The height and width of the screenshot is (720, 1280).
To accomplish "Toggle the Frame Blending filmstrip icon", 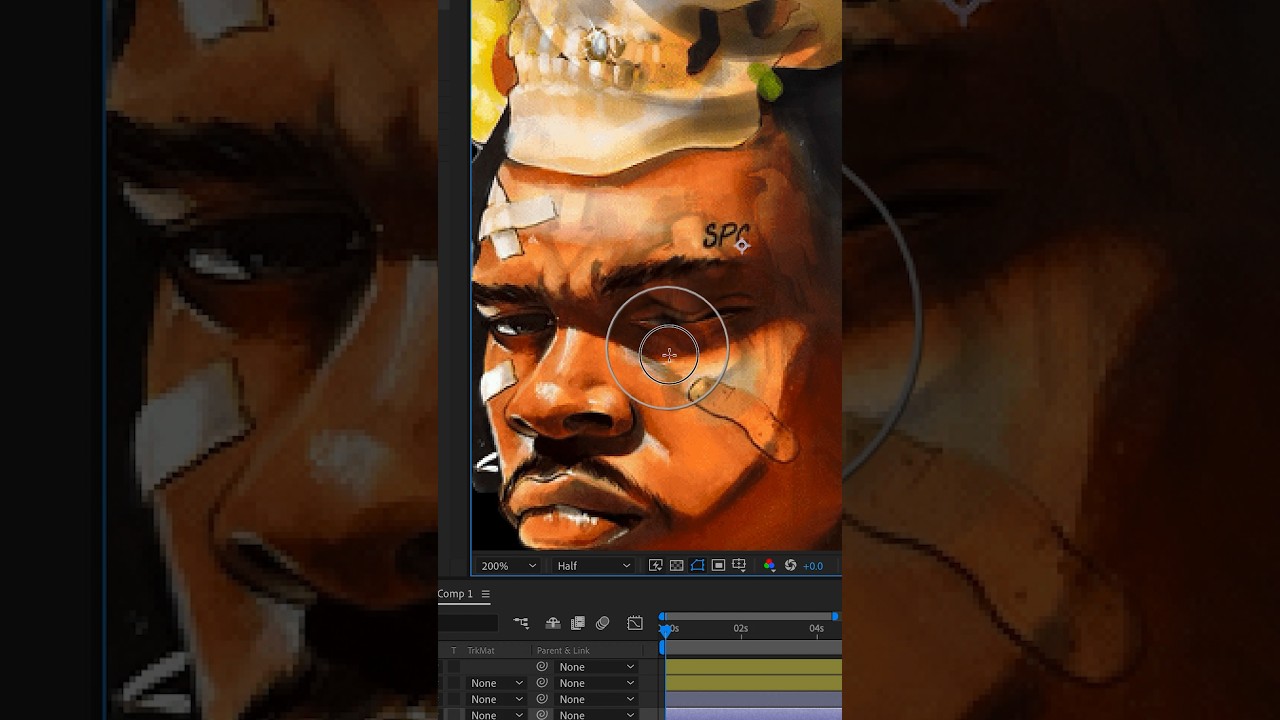I will [577, 623].
